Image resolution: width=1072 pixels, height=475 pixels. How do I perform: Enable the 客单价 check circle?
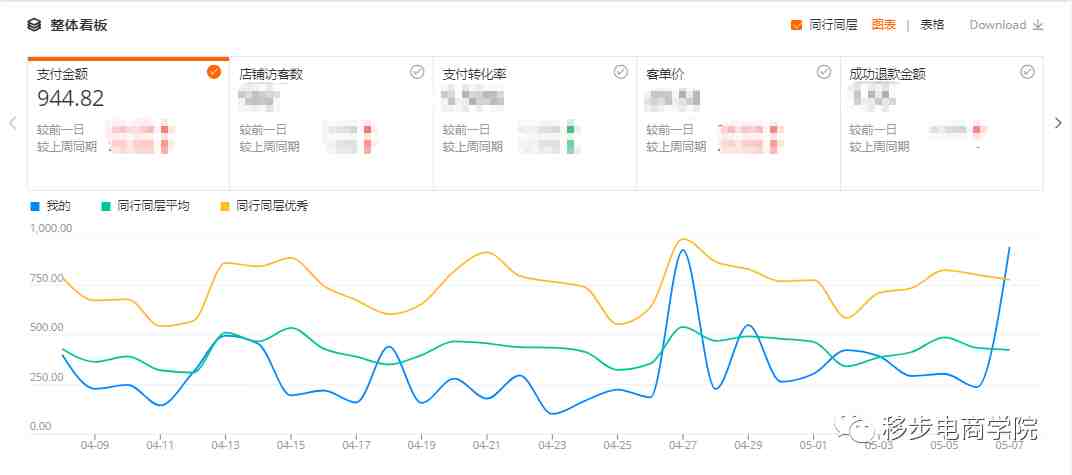click(824, 72)
